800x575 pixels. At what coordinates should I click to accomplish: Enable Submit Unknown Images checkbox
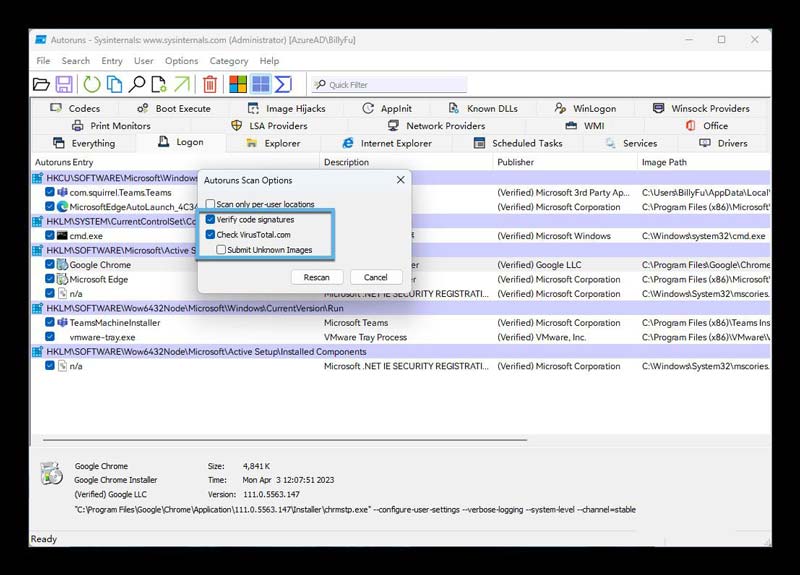[x=221, y=250]
